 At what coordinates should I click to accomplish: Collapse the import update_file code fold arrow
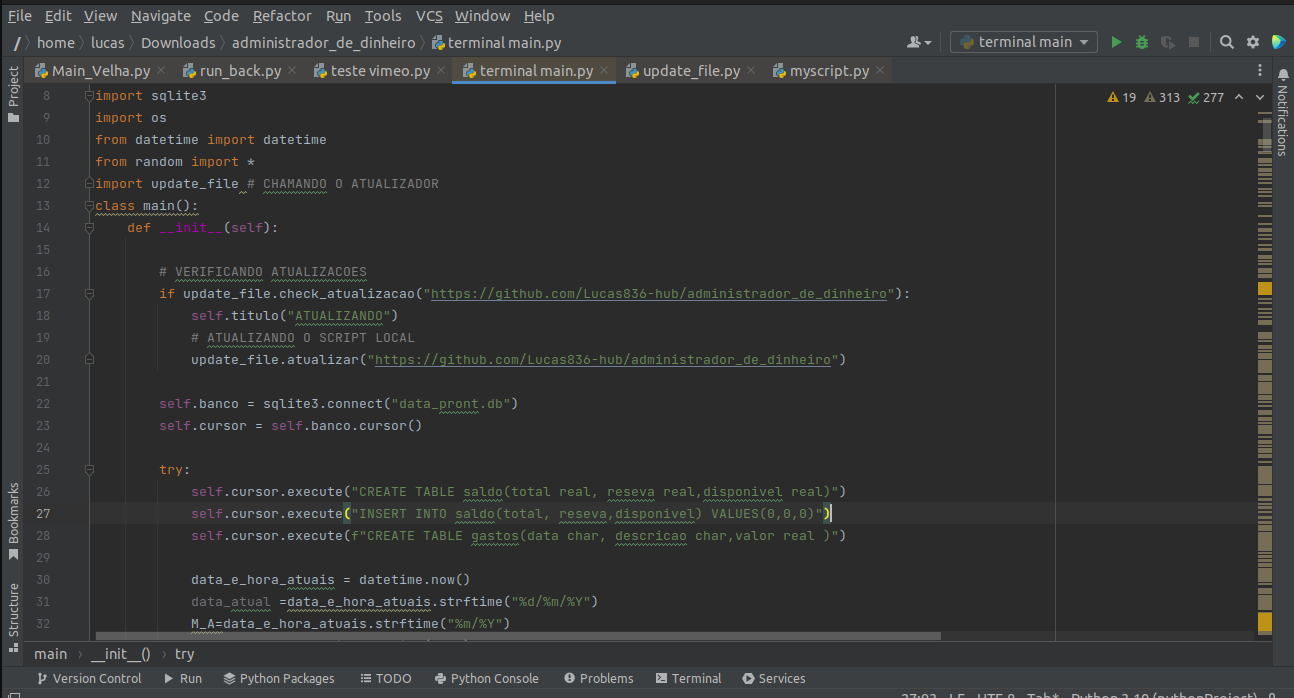click(89, 183)
